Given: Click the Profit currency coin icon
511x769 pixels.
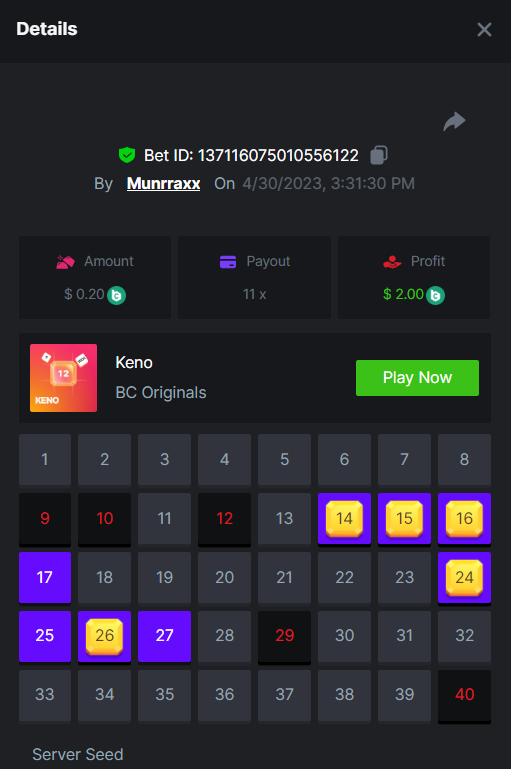Looking at the screenshot, I should 435,295.
